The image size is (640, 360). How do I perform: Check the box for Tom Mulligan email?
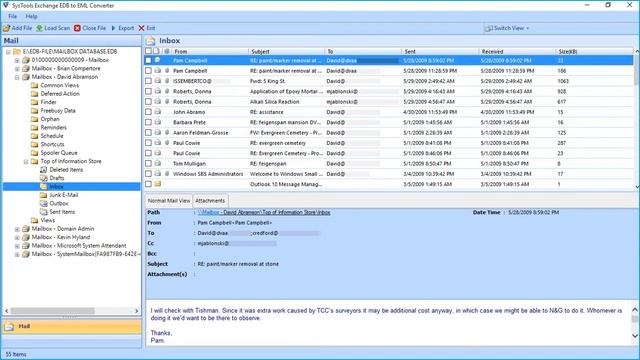click(x=149, y=163)
